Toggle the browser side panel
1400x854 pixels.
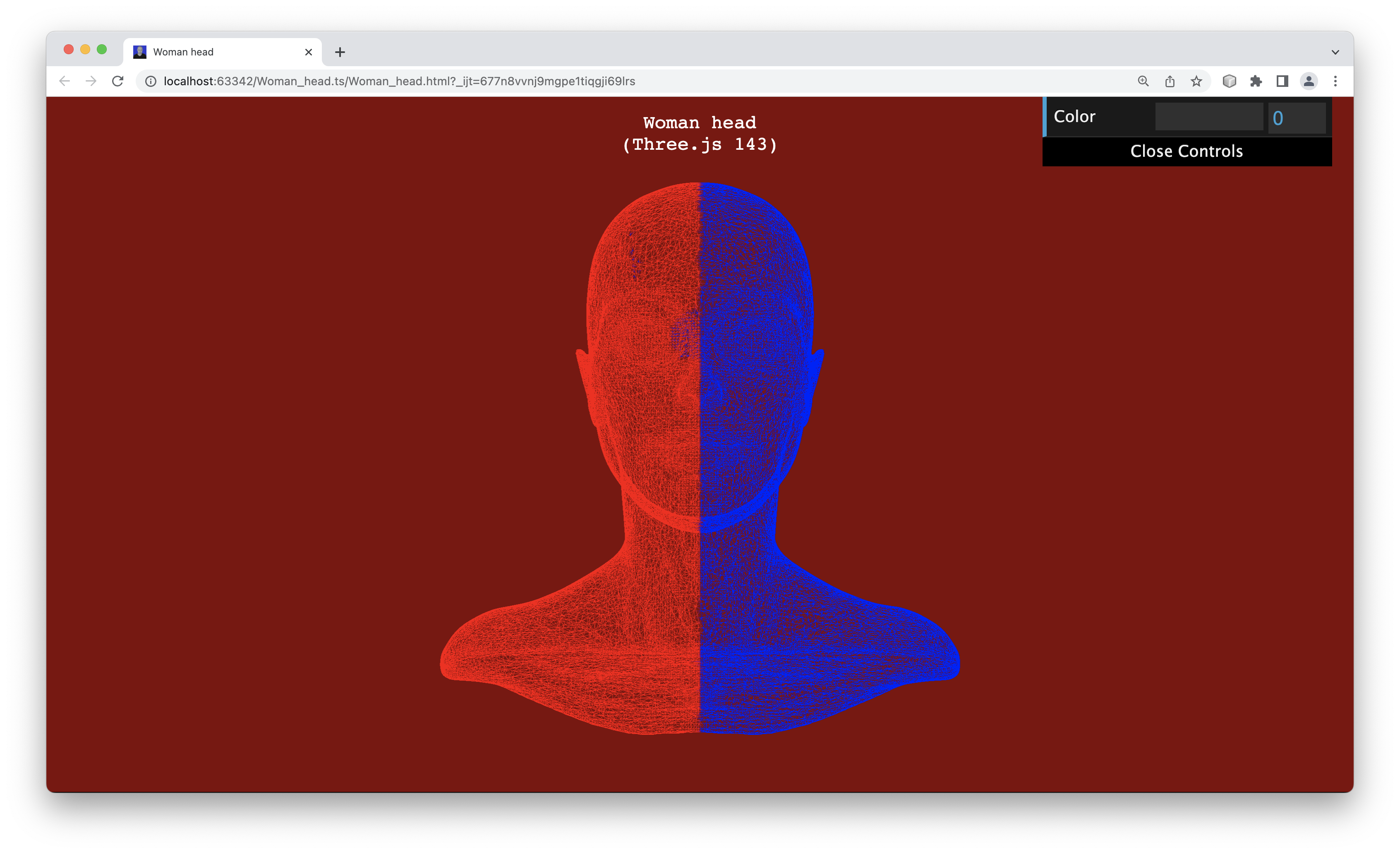coord(1283,81)
